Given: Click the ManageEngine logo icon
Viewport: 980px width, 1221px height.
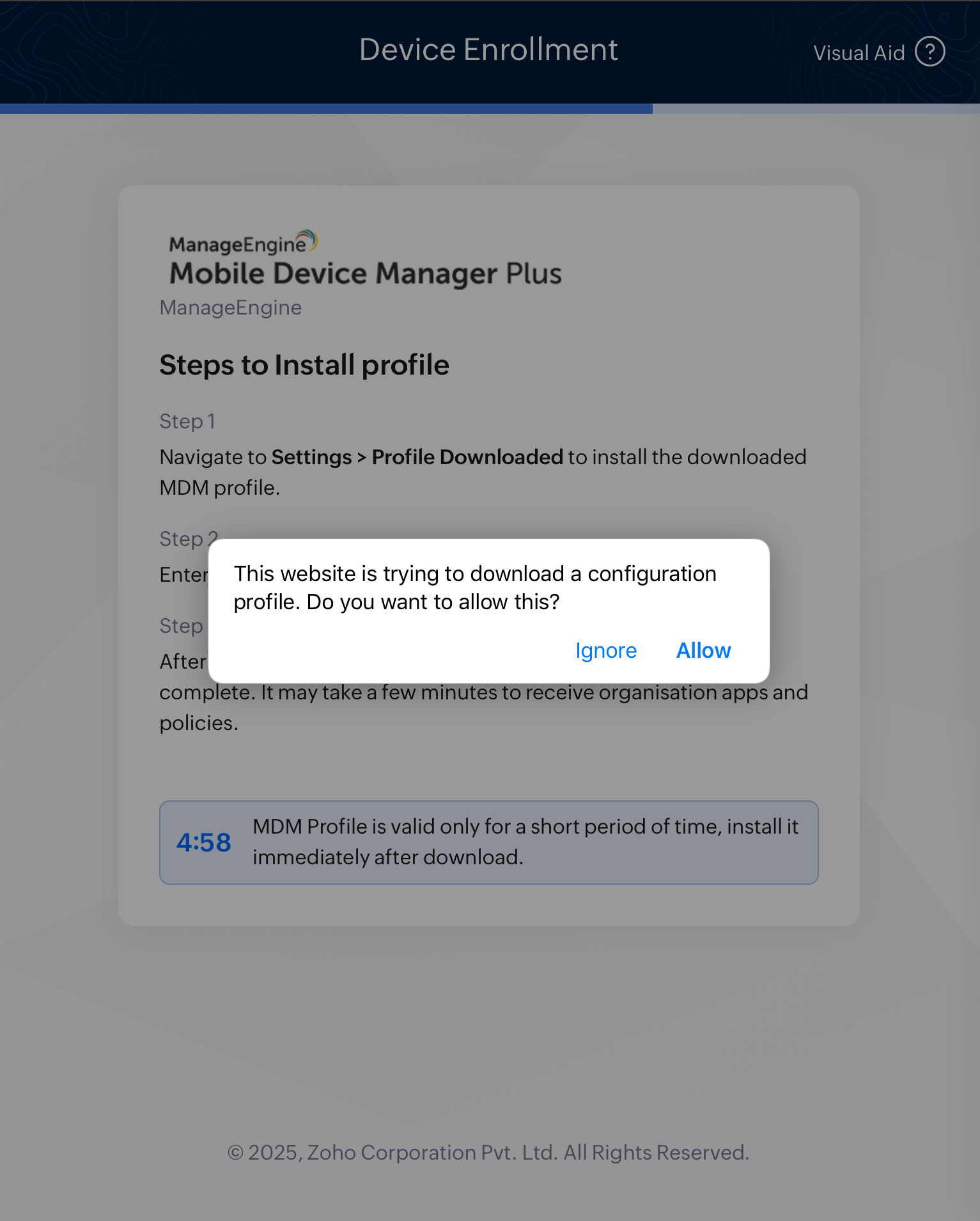Looking at the screenshot, I should (243, 242).
